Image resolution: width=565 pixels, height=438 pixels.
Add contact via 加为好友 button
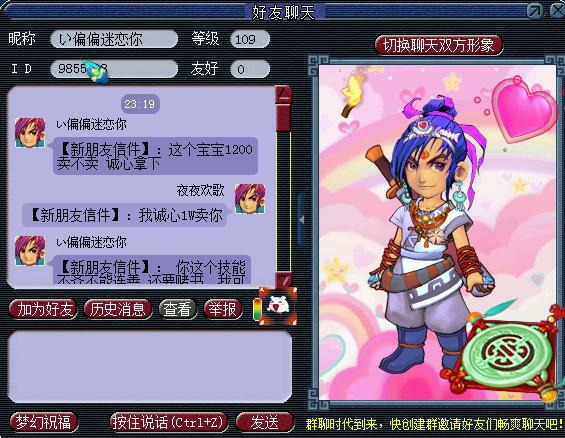(43, 309)
